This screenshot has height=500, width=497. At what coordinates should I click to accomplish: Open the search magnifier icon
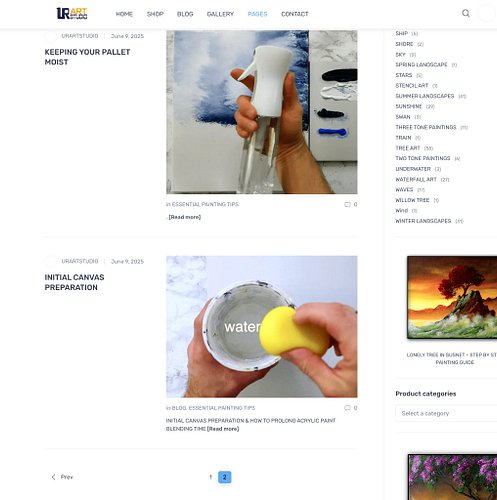click(466, 13)
